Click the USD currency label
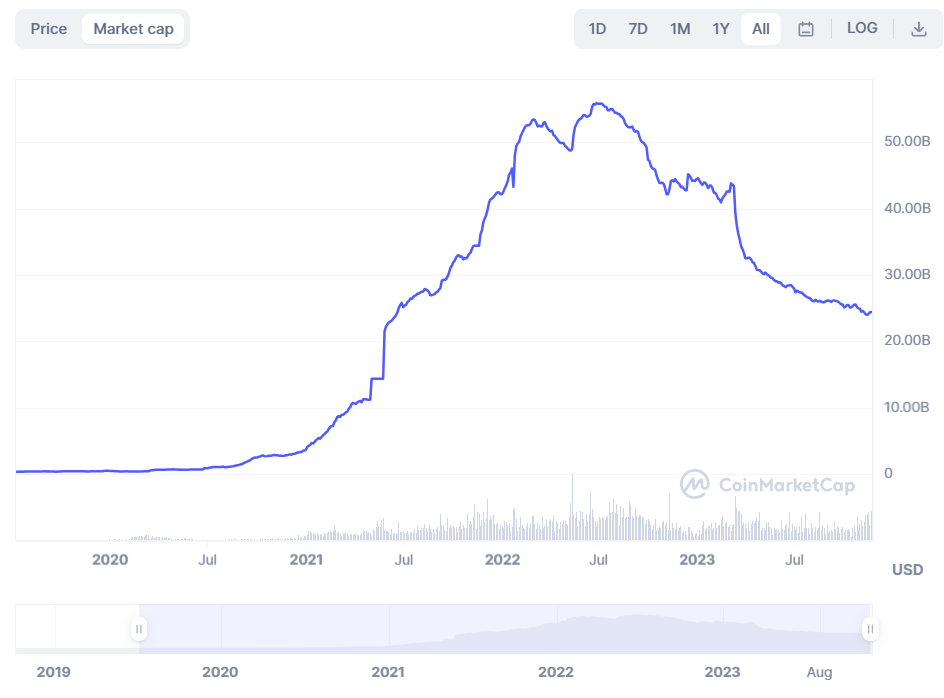 pos(907,570)
